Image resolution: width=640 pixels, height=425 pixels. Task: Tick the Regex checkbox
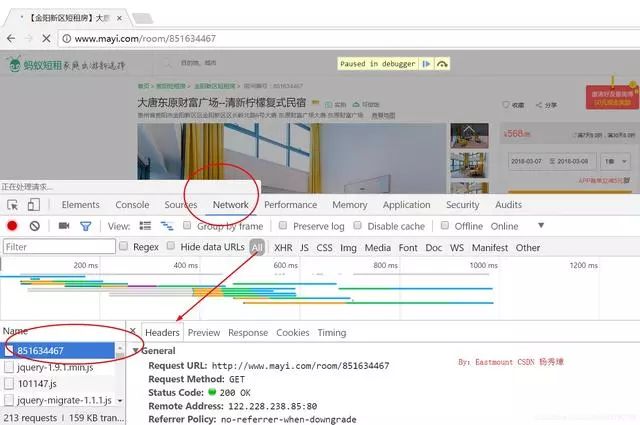click(x=123, y=246)
